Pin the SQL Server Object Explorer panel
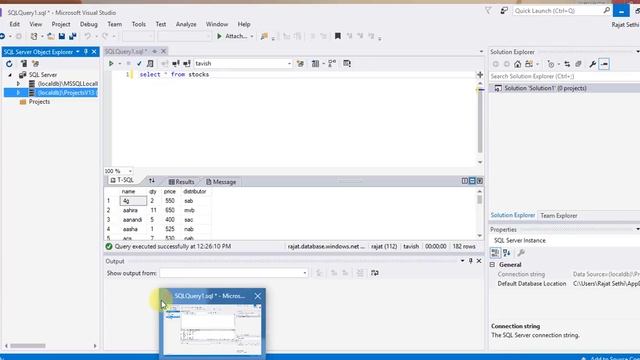The image size is (640, 360). click(86, 52)
